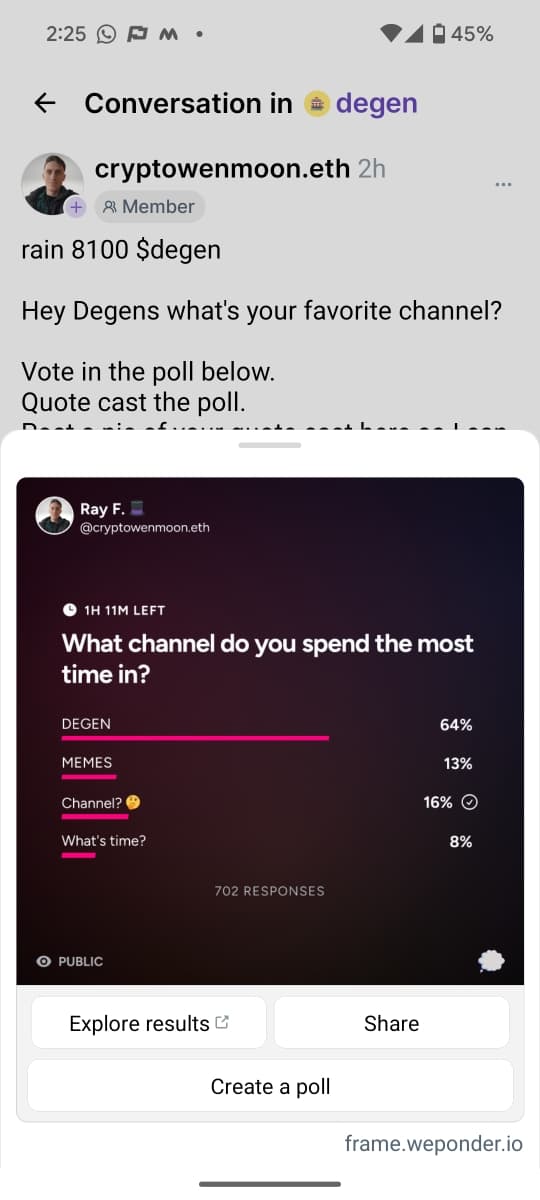The width and height of the screenshot is (540, 1200).
Task: Tap the Member badge
Action: [150, 207]
